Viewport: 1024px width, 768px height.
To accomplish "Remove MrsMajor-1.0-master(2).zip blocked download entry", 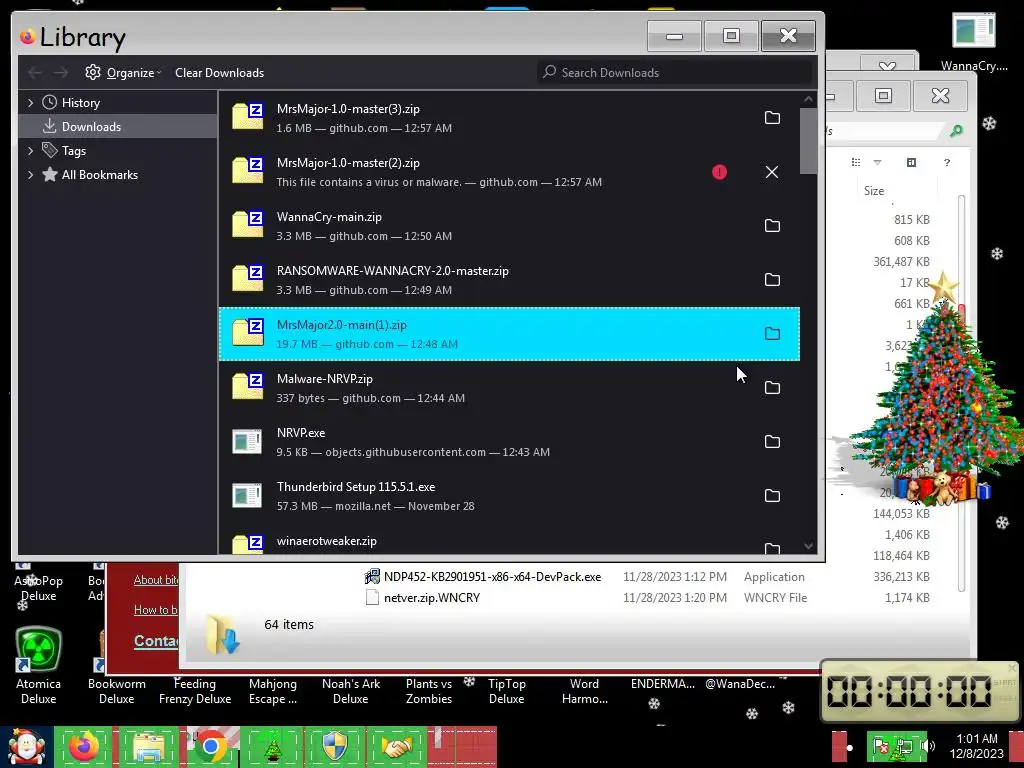I will pyautogui.click(x=772, y=172).
